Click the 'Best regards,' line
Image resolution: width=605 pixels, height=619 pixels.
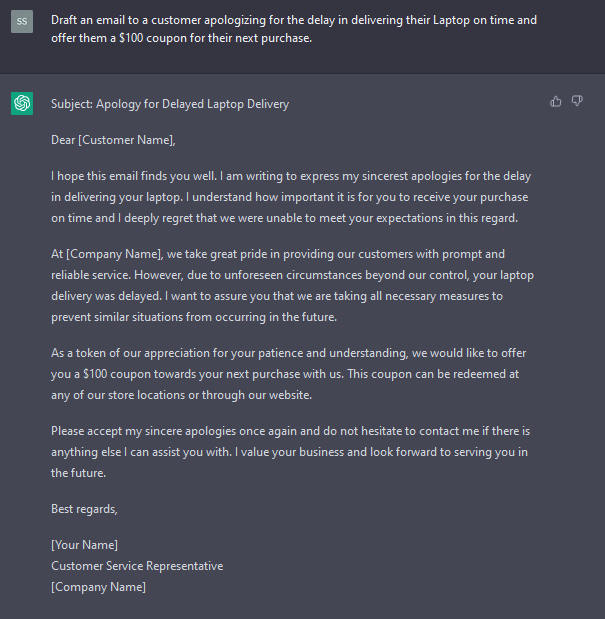click(x=84, y=509)
